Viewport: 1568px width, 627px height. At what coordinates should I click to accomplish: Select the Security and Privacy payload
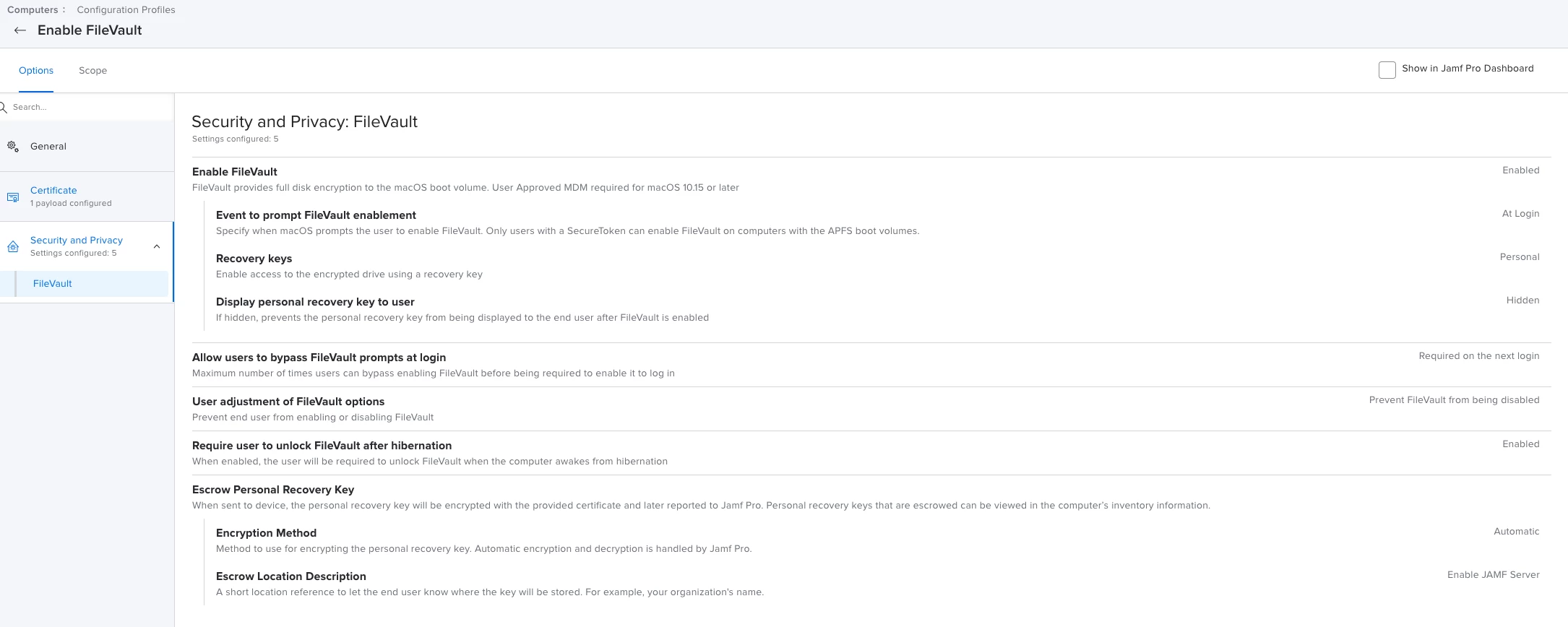coord(87,246)
